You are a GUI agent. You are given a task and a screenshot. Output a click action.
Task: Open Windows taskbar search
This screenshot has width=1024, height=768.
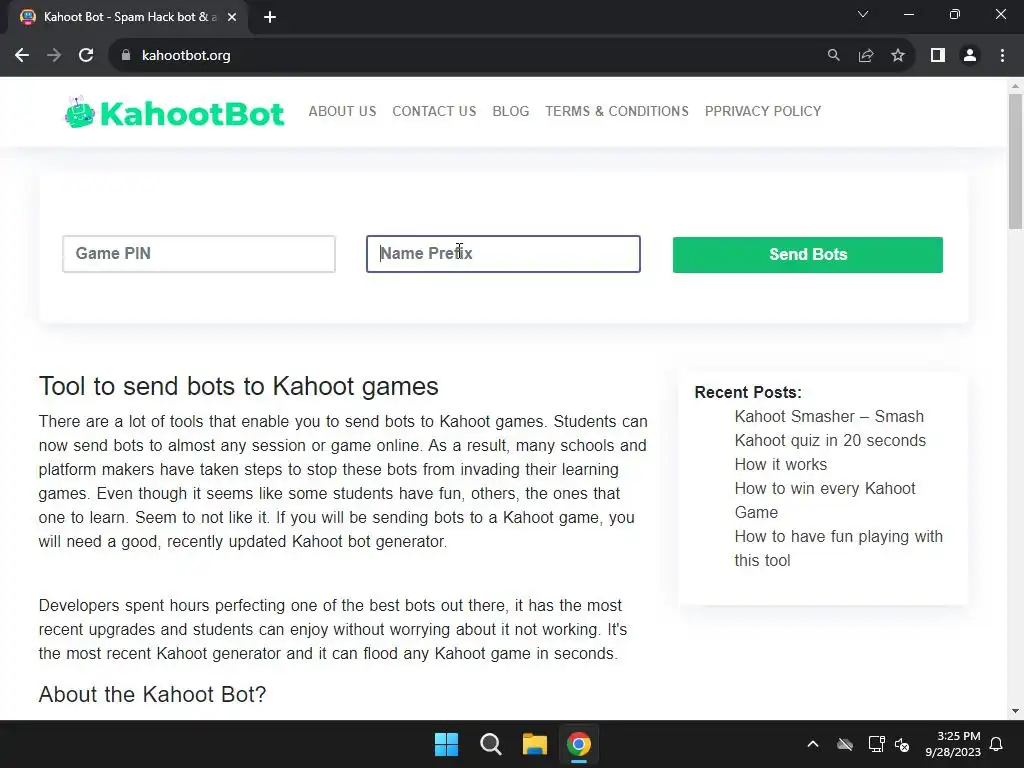pyautogui.click(x=490, y=744)
